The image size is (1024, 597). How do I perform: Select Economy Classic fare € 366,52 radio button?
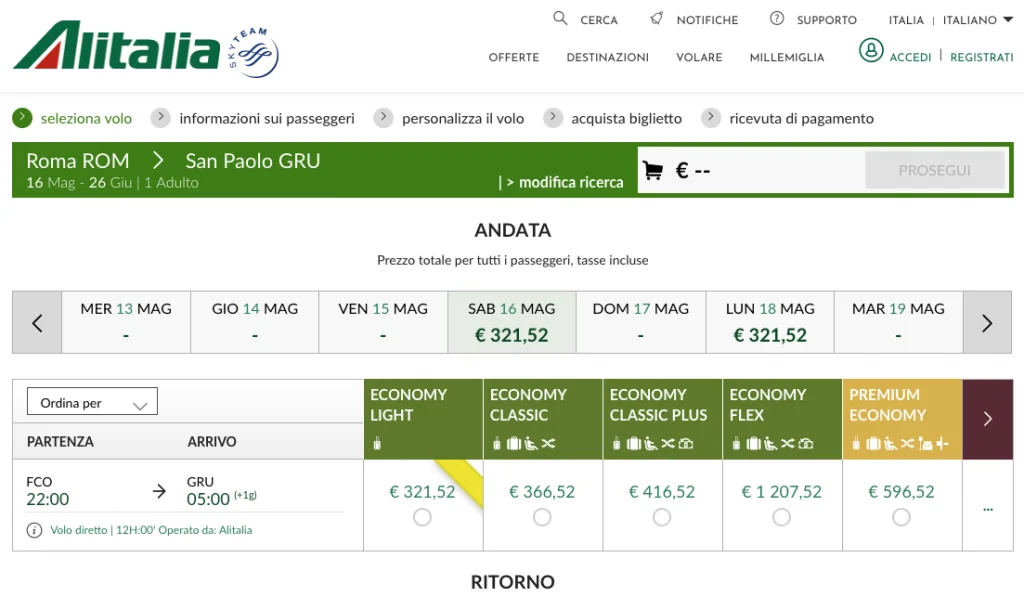click(542, 517)
